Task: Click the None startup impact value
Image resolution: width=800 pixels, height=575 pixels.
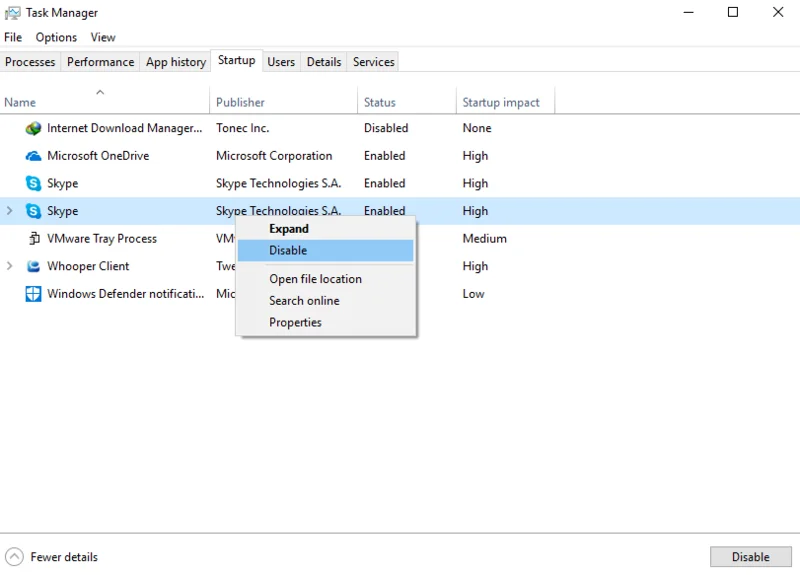Action: click(477, 128)
